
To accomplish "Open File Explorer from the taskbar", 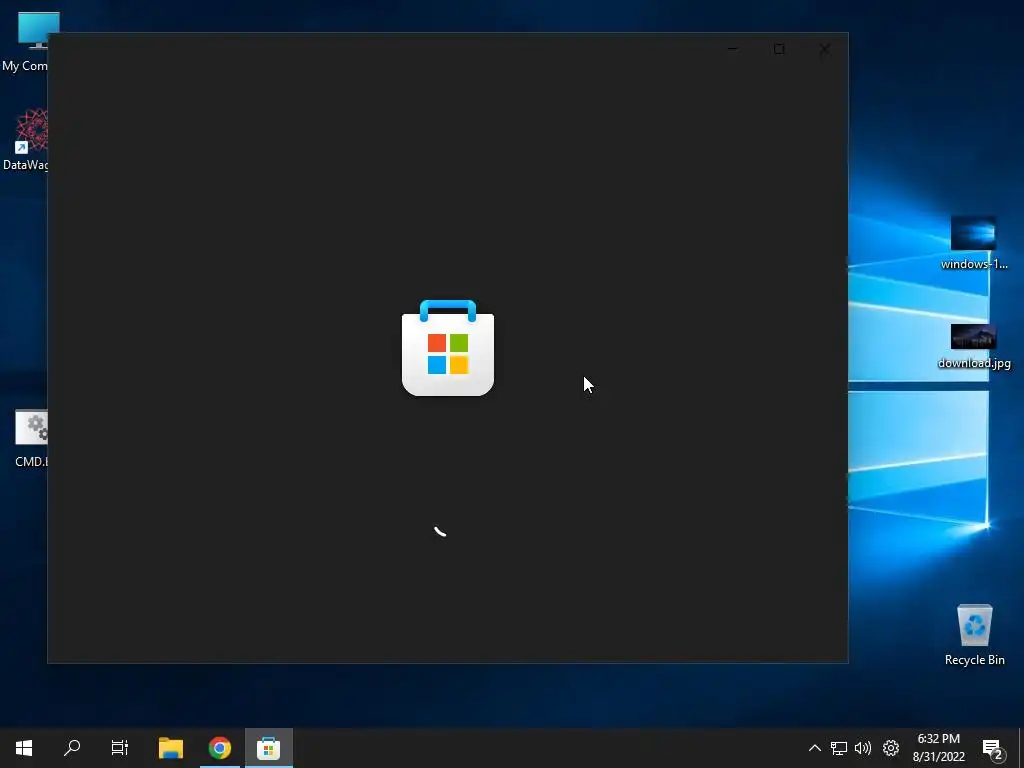I will coord(171,748).
